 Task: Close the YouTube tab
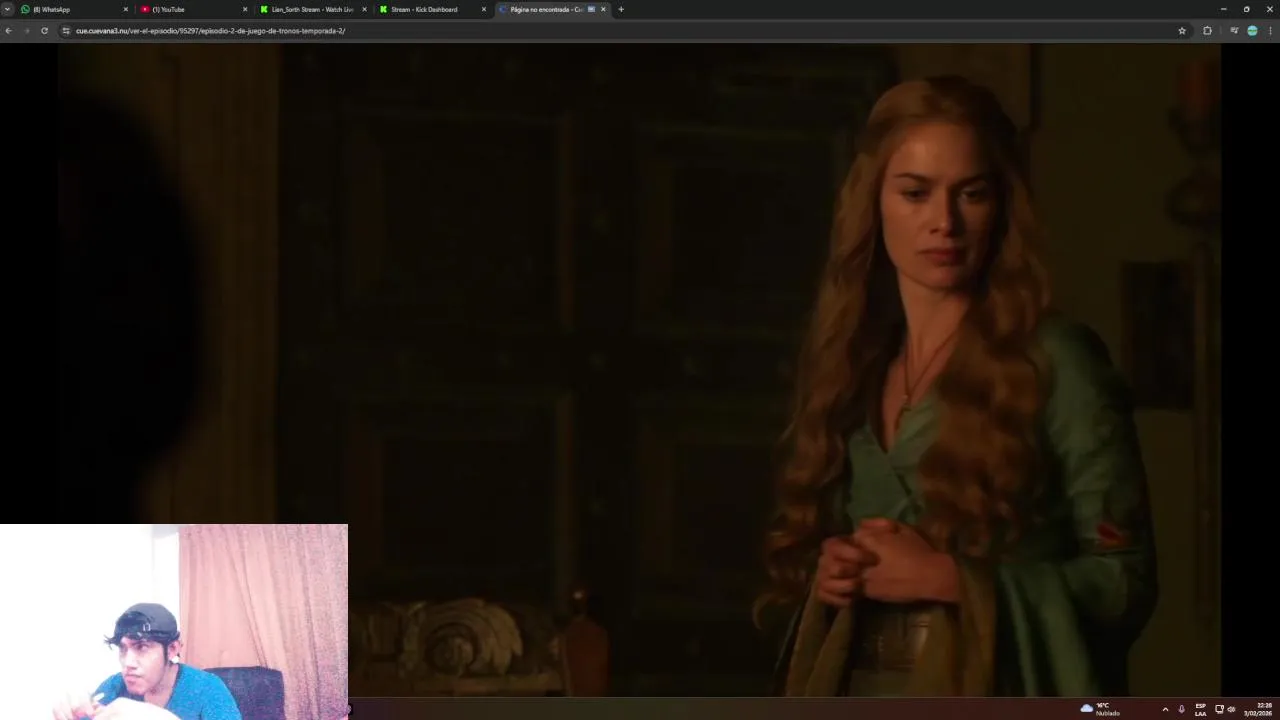(x=245, y=9)
